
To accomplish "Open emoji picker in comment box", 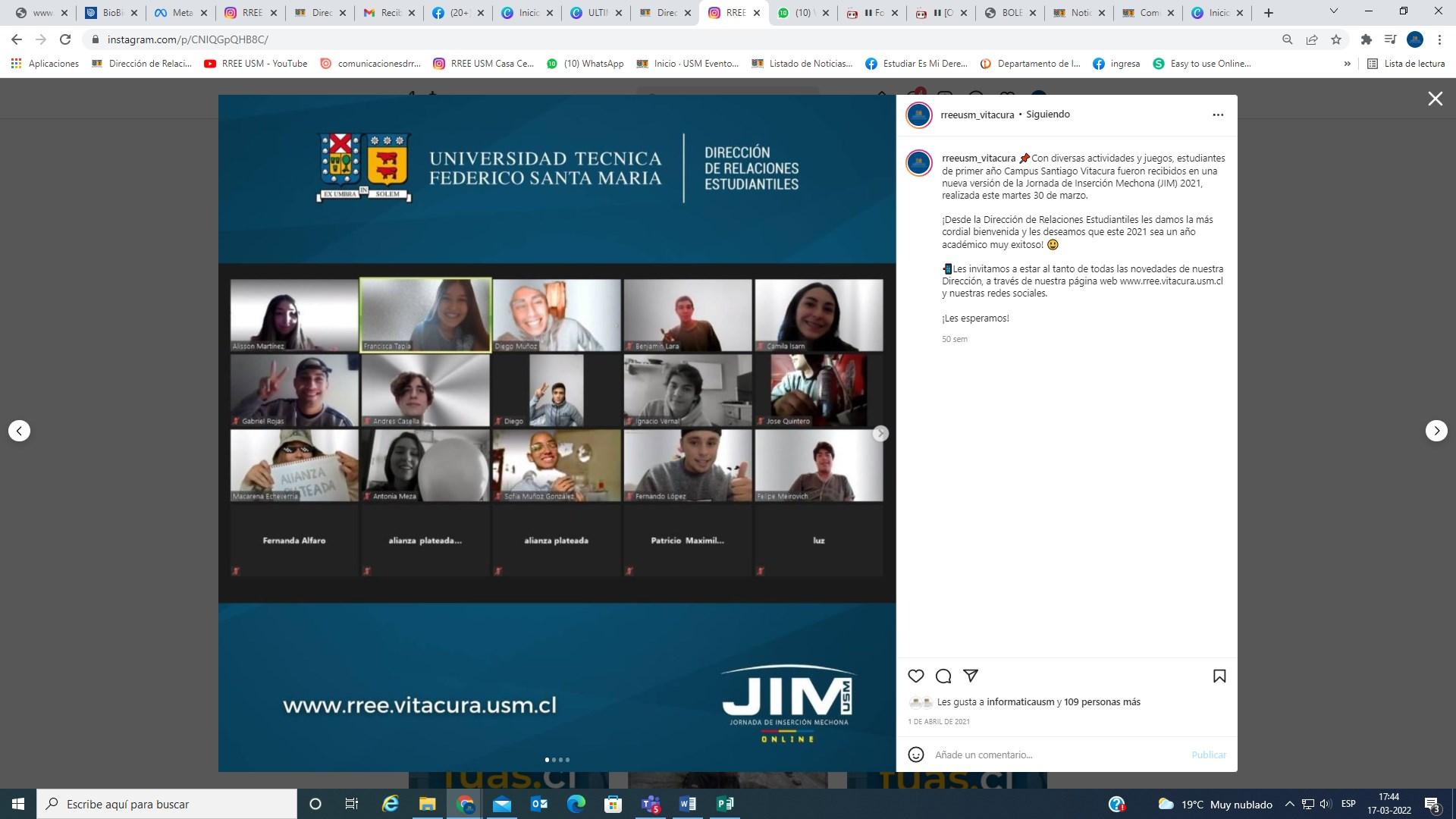I will tap(916, 755).
